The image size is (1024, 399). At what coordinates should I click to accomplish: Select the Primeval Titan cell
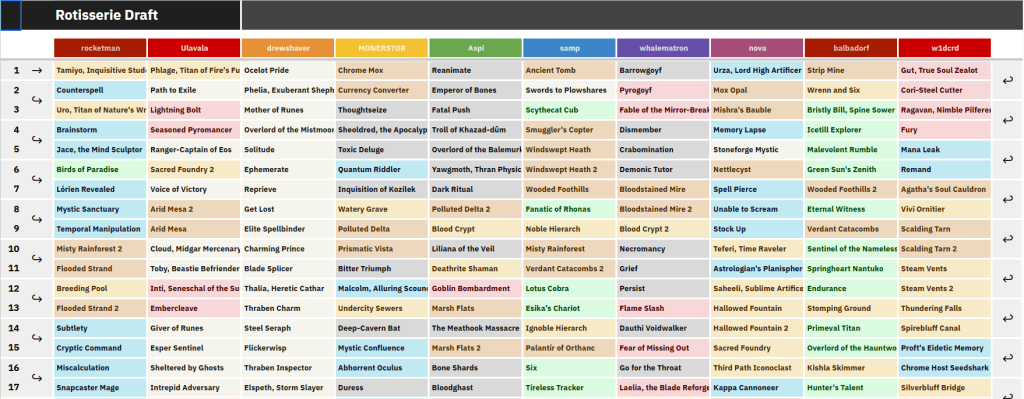[x=851, y=328]
